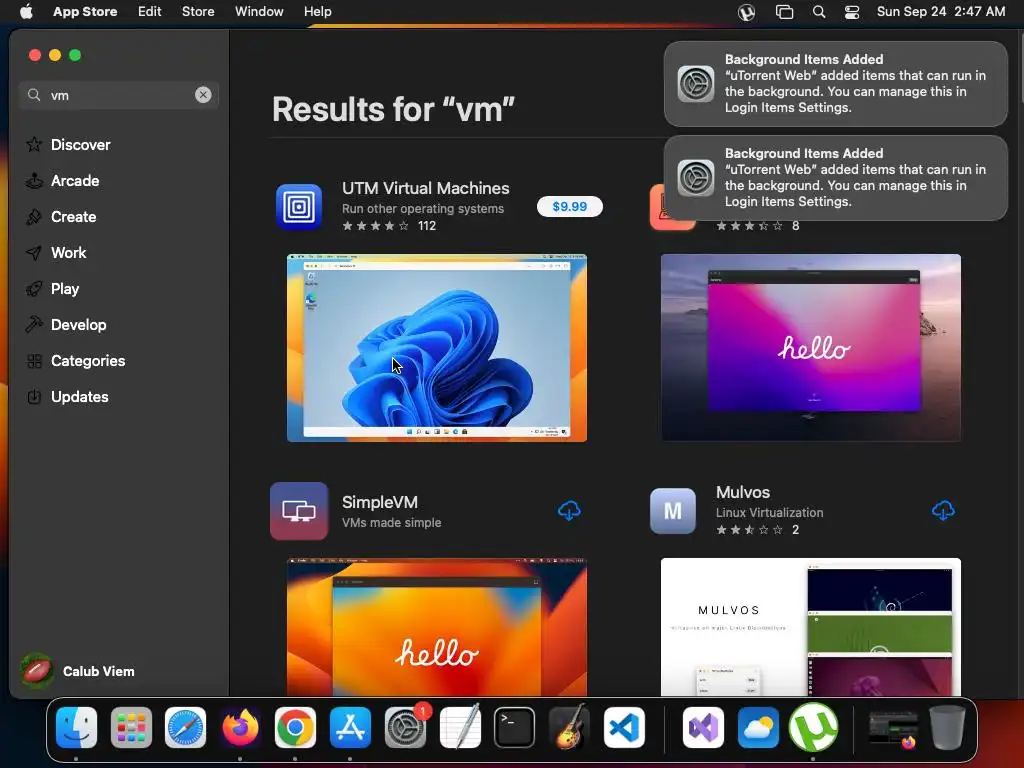Open System Settings from the Dock
This screenshot has height=768, width=1024.
pos(405,727)
